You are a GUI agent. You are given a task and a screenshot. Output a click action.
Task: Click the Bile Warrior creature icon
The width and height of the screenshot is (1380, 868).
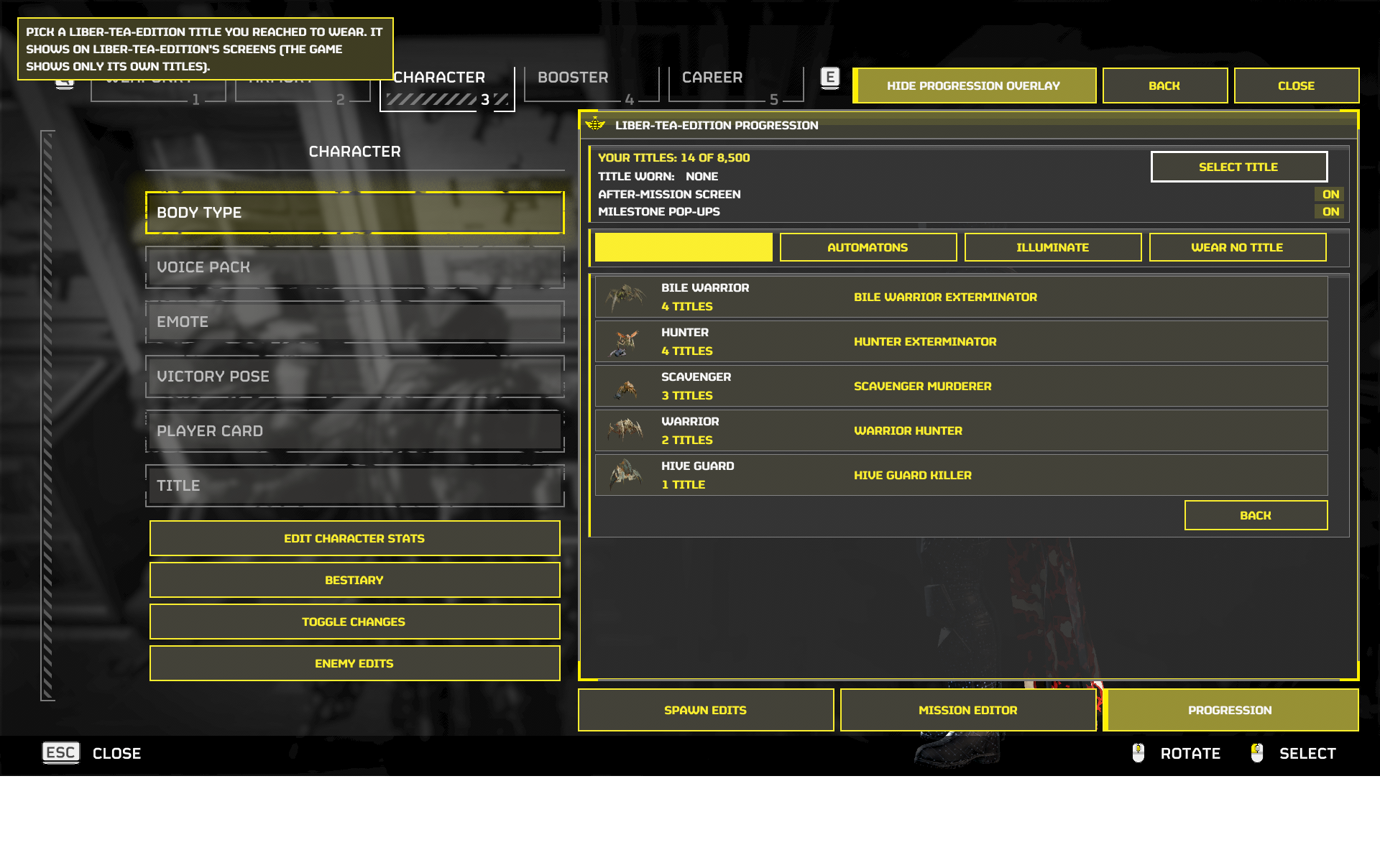(625, 297)
